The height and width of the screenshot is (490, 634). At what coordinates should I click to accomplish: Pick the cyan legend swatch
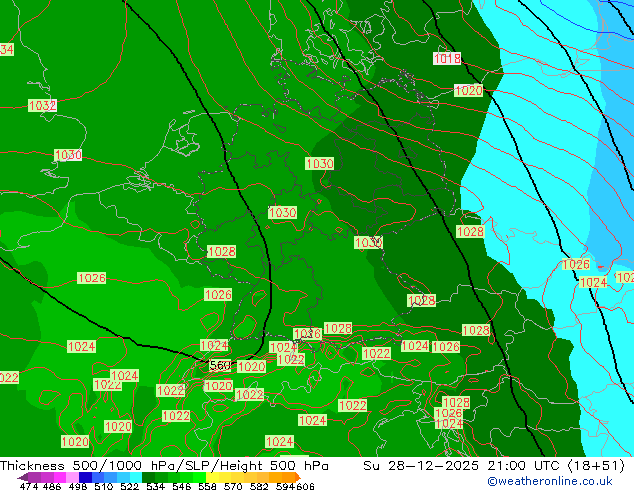[136, 477]
